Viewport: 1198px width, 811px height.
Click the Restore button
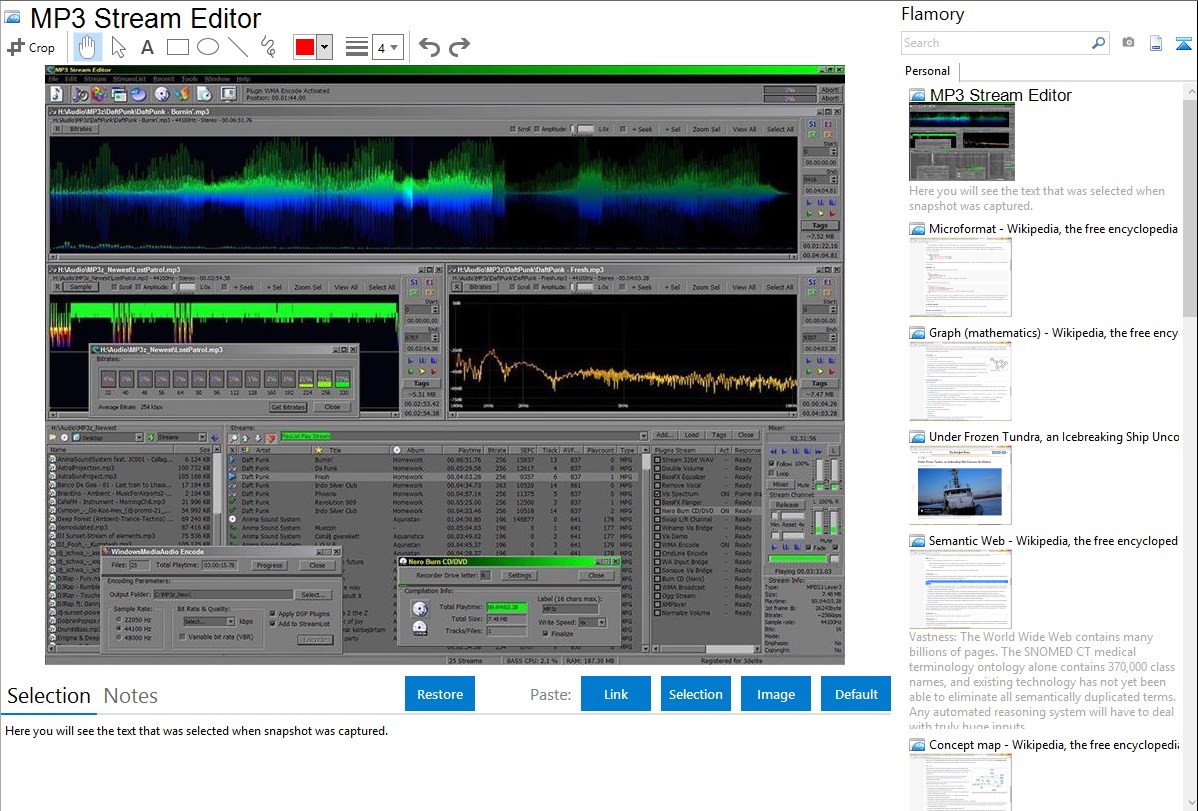pyautogui.click(x=439, y=693)
